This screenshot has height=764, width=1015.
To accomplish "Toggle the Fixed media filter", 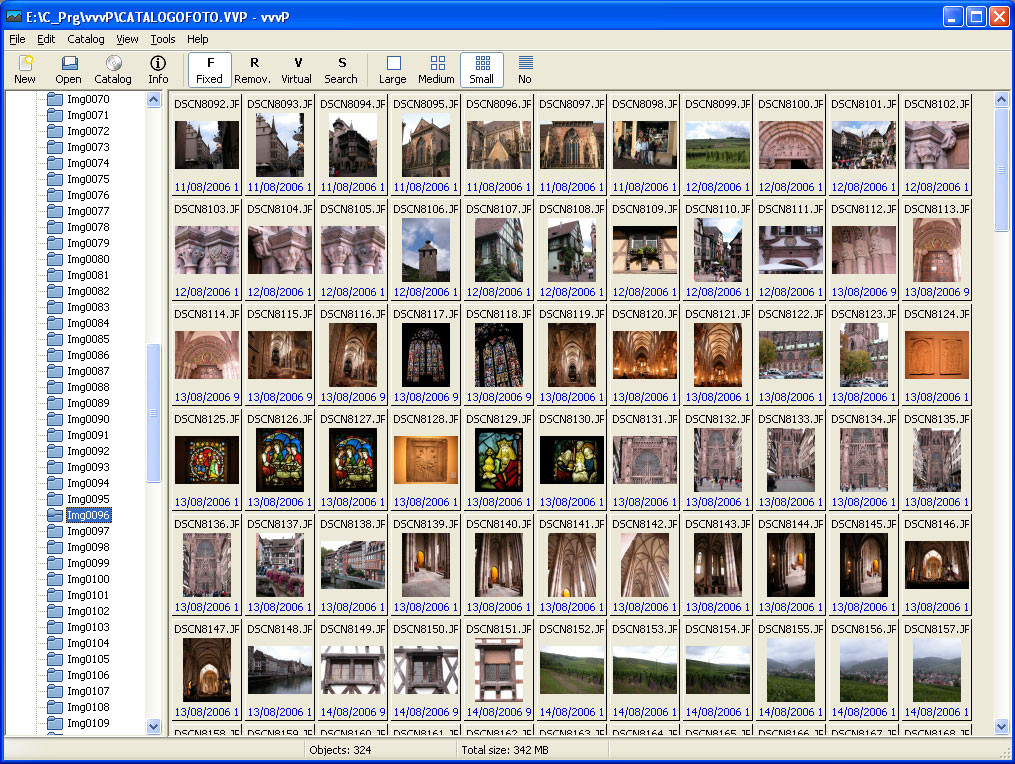I will pyautogui.click(x=210, y=69).
